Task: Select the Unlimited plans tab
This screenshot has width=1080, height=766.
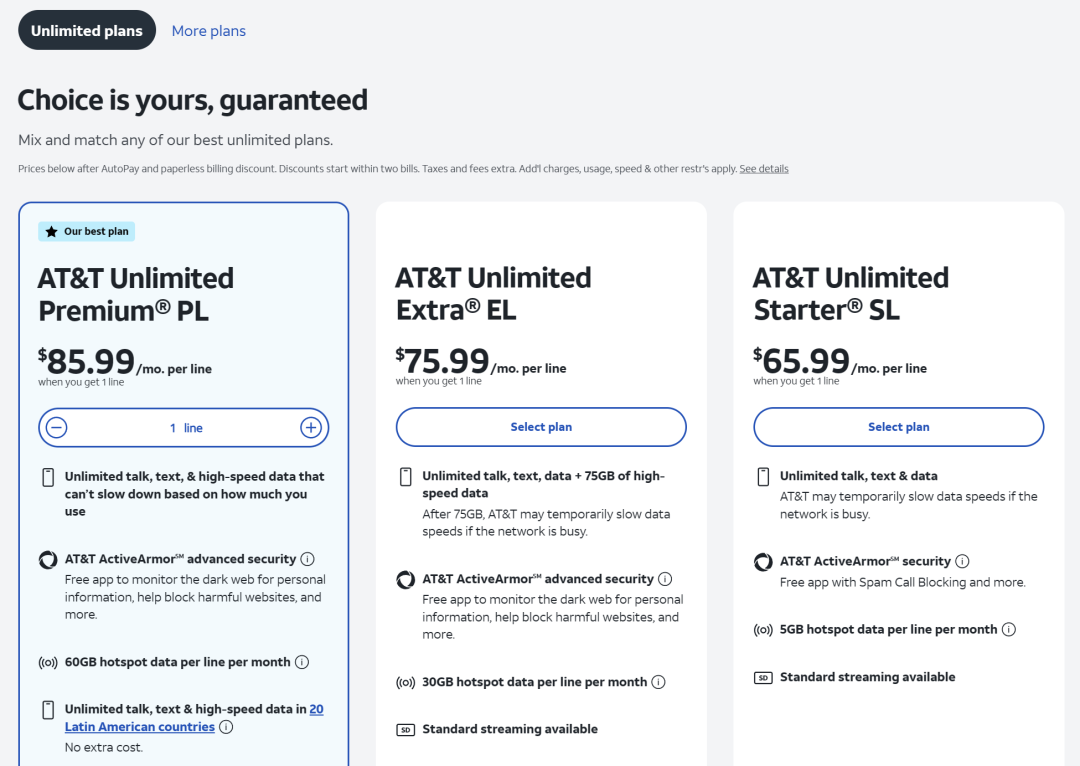Action: pyautogui.click(x=87, y=30)
